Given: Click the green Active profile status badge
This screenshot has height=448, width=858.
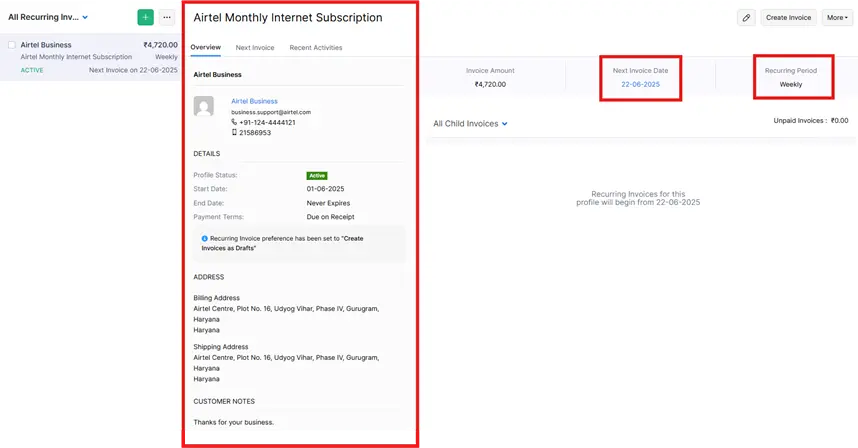Looking at the screenshot, I should (317, 176).
